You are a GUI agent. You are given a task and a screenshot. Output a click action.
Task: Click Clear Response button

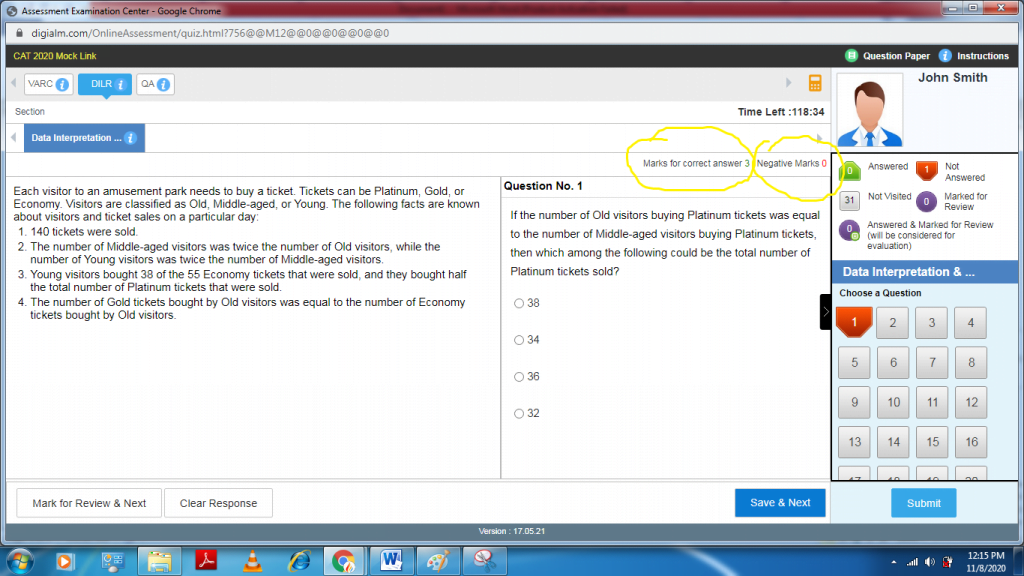218,503
